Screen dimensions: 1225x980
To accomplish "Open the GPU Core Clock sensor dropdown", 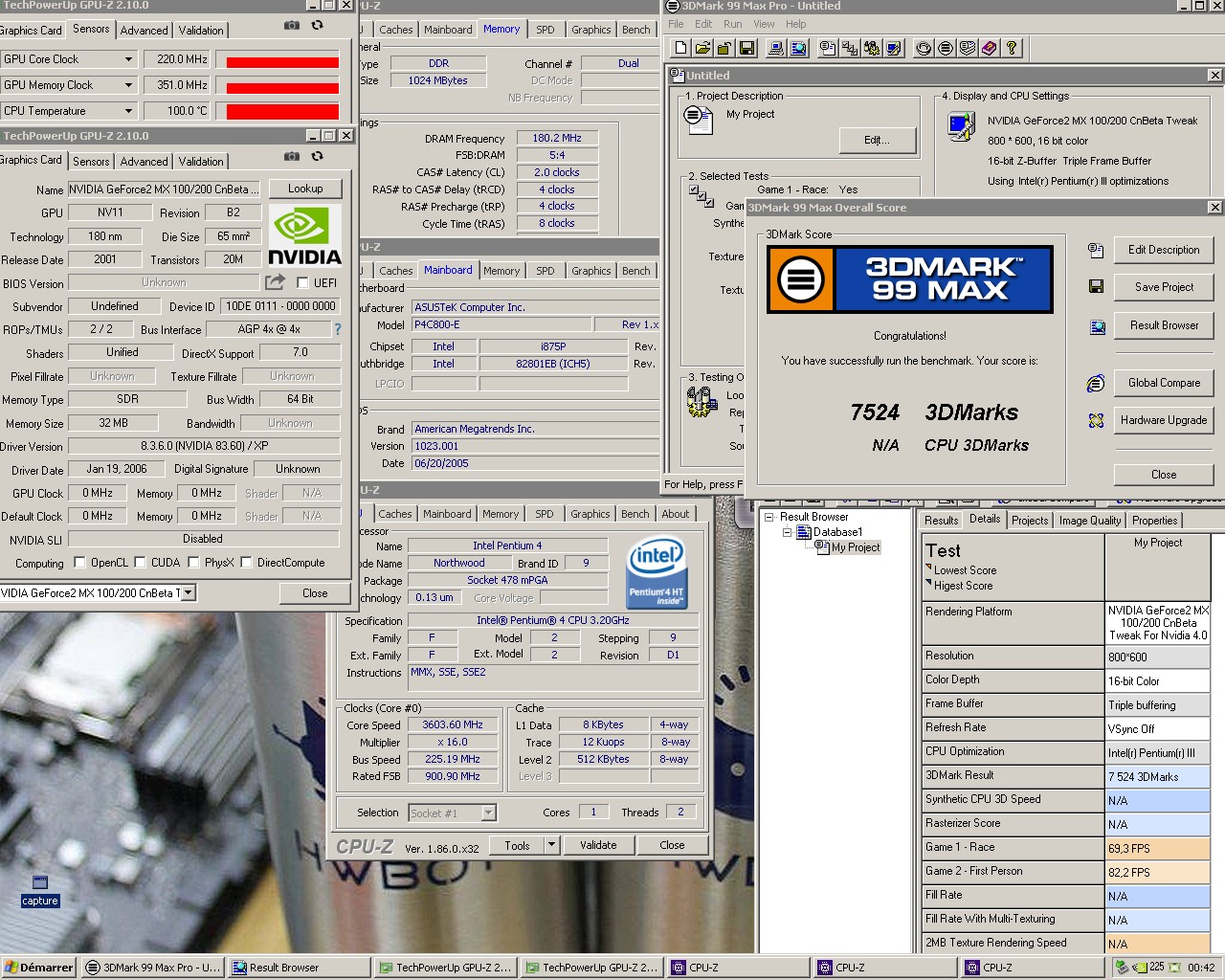I will [x=128, y=59].
